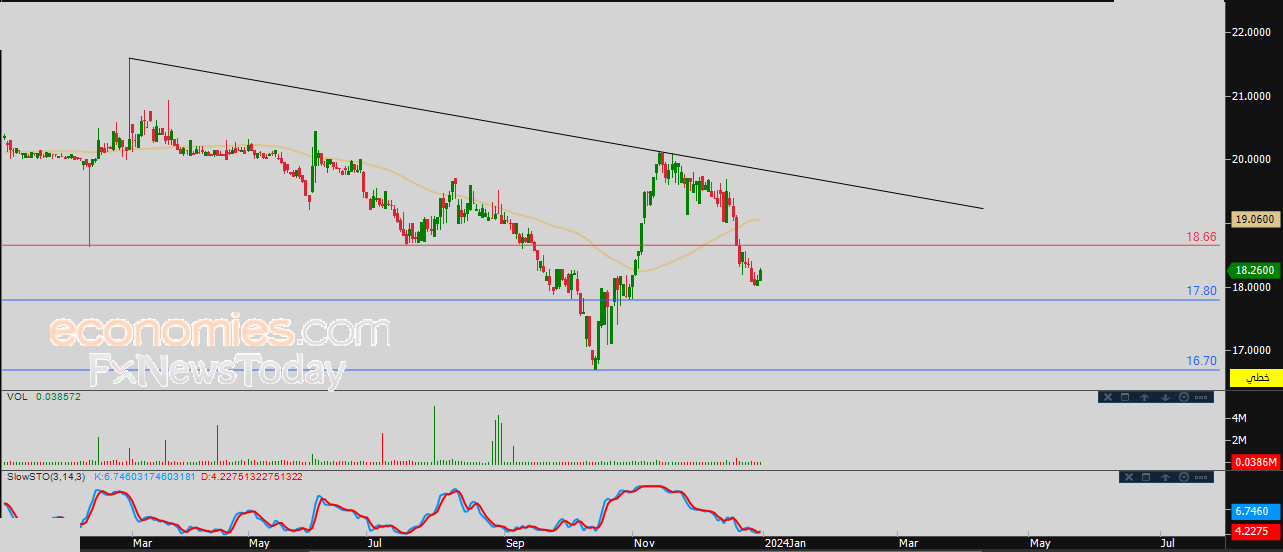Click the 2024Jan marker on time axis
Screen dimensions: 1283x552
coord(782,543)
